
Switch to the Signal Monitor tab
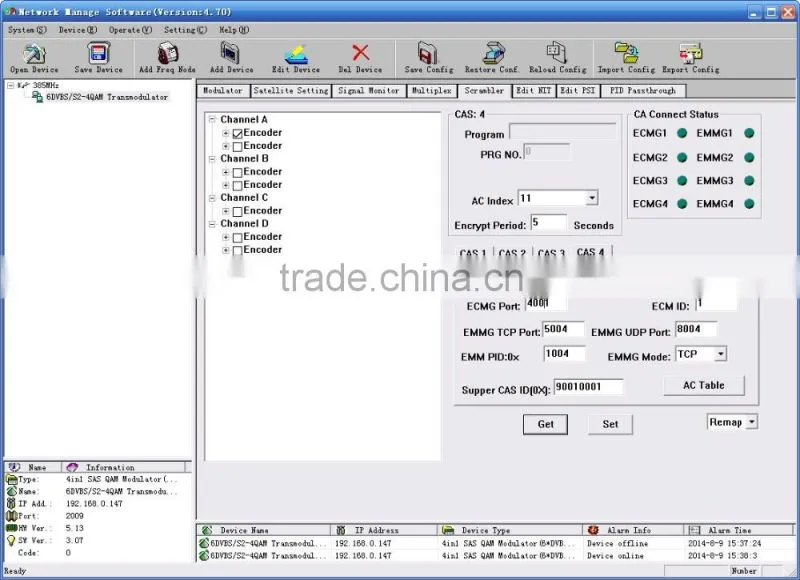pyautogui.click(x=368, y=91)
